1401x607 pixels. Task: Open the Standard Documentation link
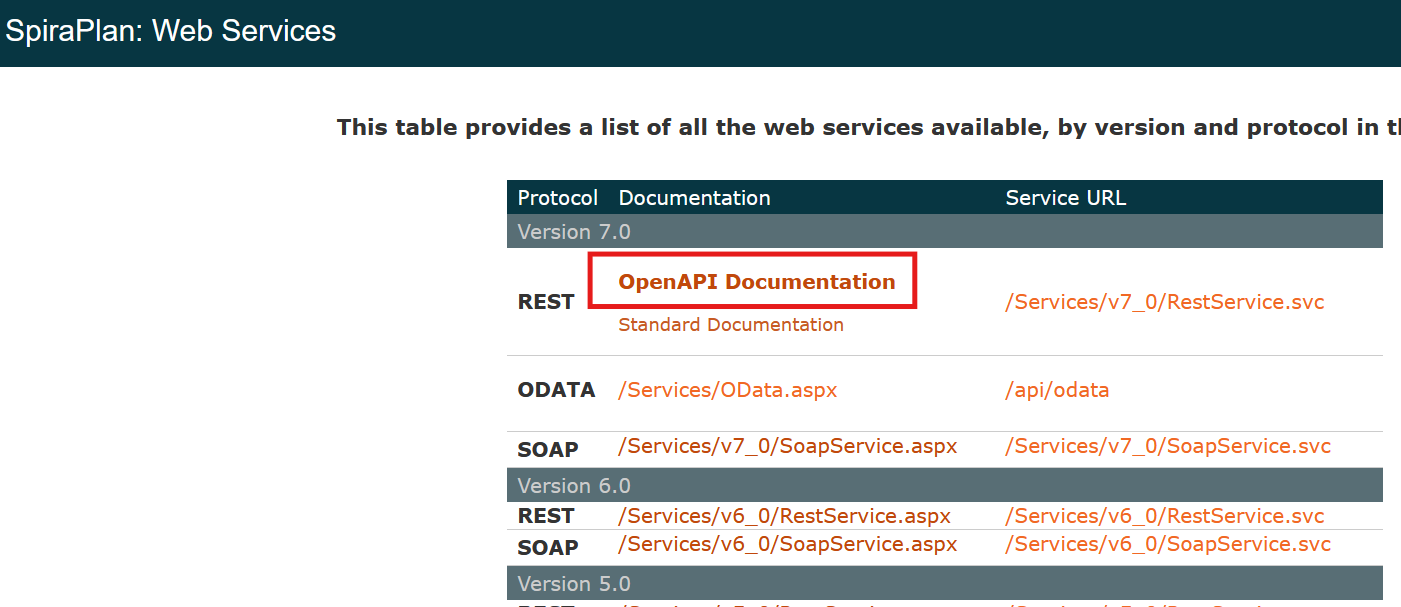[730, 325]
